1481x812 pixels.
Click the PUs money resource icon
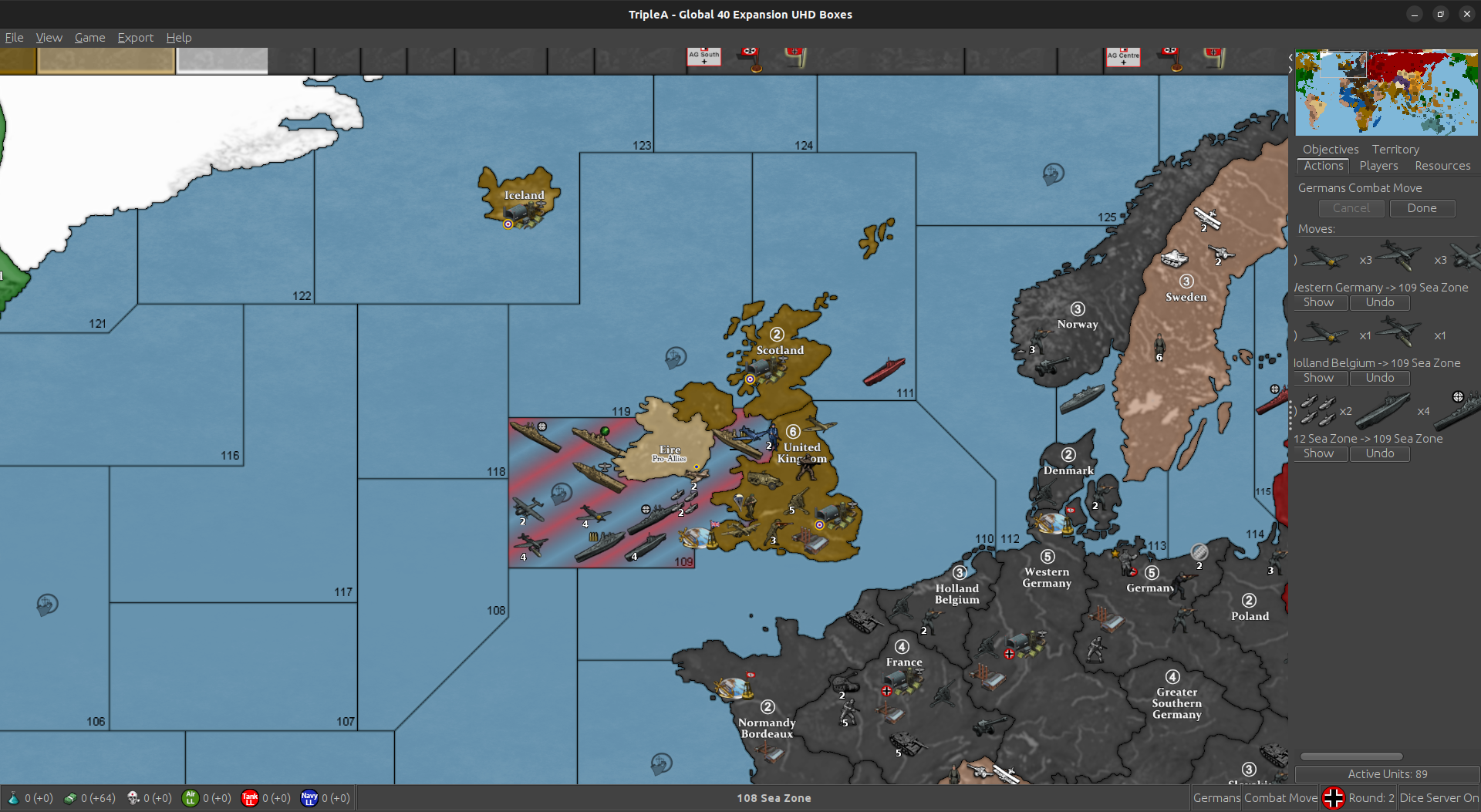point(70,798)
